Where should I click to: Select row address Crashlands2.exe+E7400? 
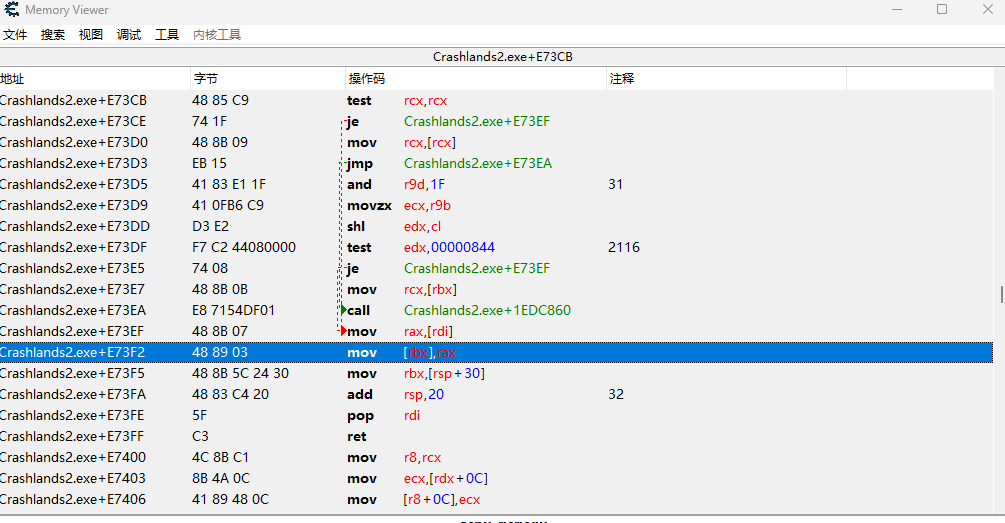click(x=73, y=458)
